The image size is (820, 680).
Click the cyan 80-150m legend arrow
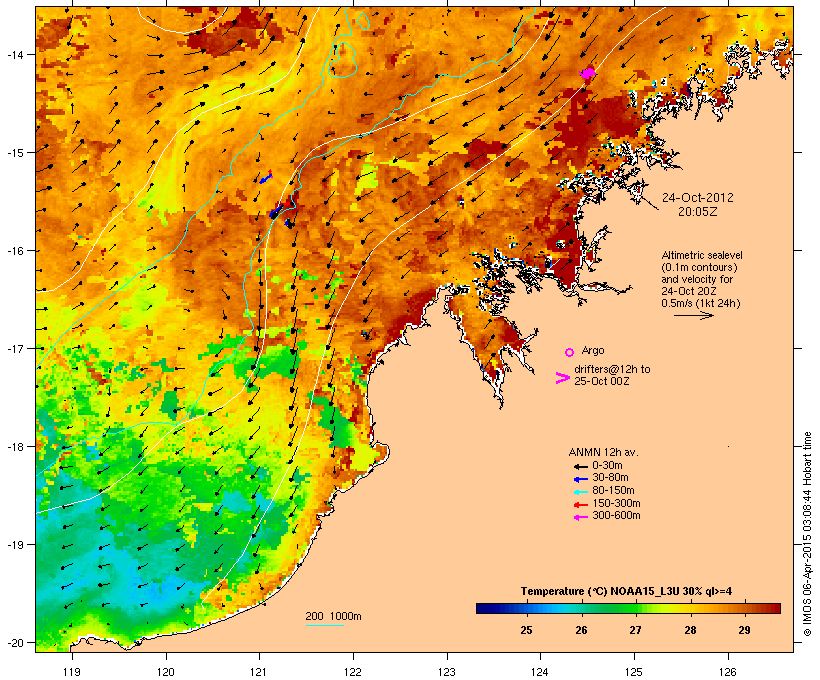580,492
